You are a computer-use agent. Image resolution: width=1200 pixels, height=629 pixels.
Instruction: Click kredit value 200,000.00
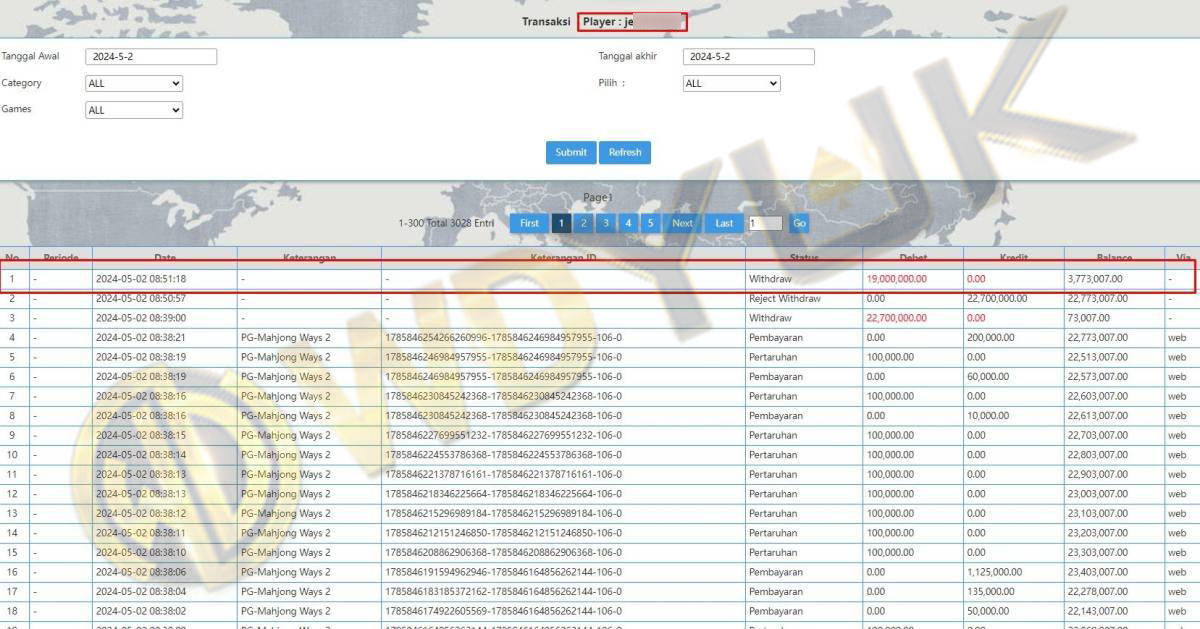991,338
